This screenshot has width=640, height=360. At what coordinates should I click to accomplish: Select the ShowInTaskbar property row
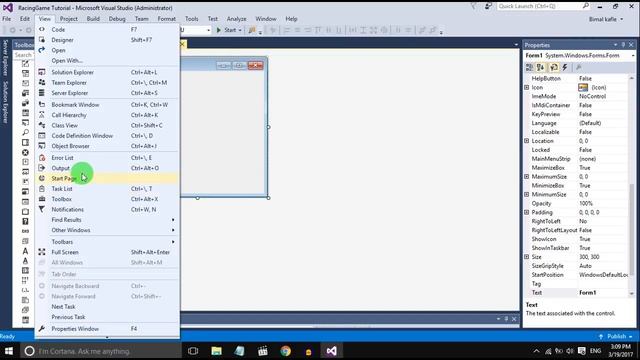pos(576,248)
